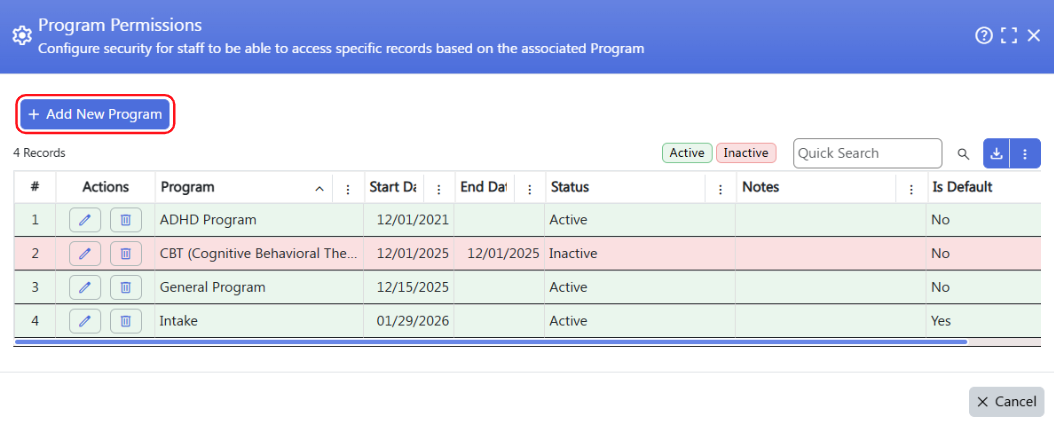Focus the Quick Search field
This screenshot has height=425, width=1054.
(x=867, y=153)
